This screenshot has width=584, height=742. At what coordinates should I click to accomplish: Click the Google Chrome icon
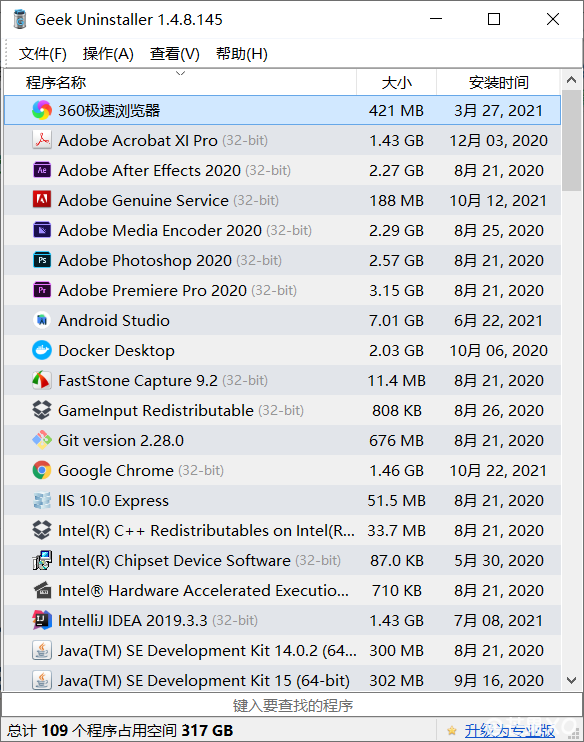[42, 470]
